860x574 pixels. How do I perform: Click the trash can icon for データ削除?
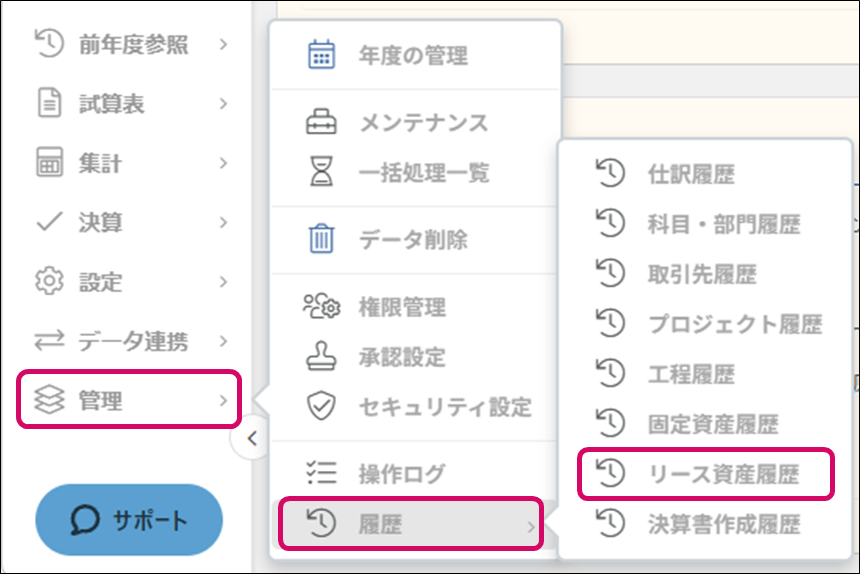[321, 240]
